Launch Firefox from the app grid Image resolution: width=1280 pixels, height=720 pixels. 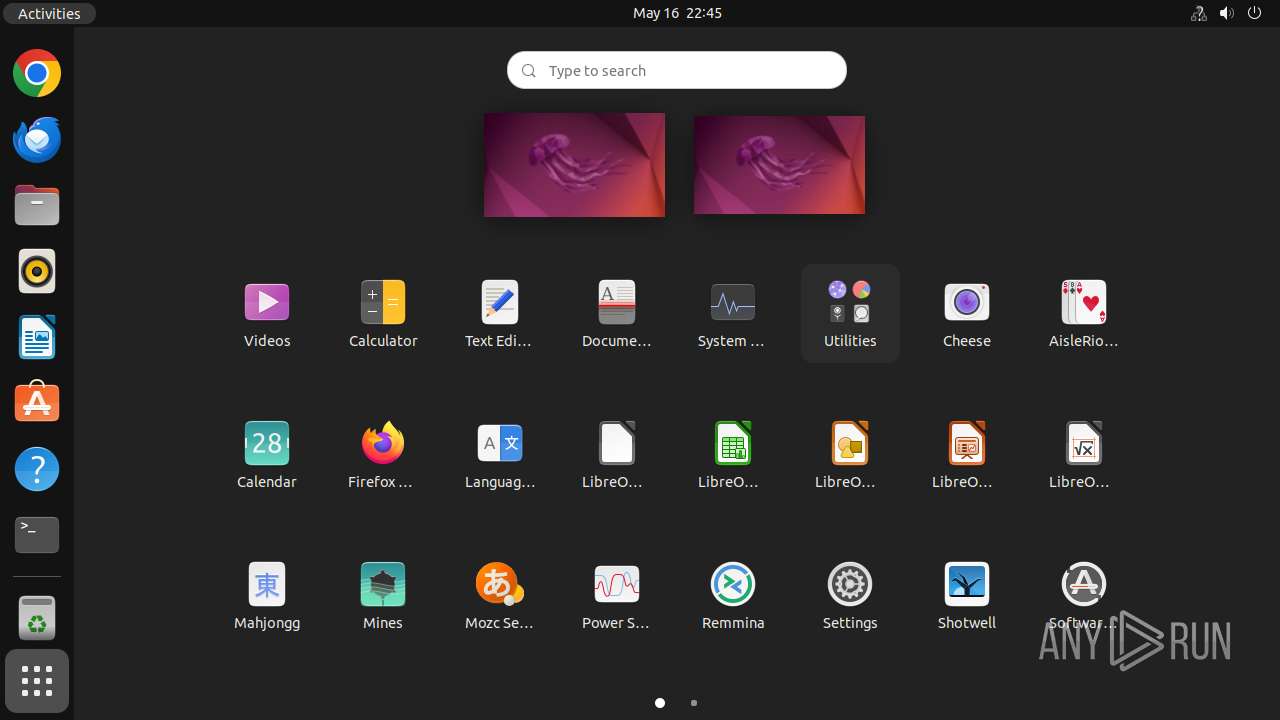pyautogui.click(x=383, y=454)
